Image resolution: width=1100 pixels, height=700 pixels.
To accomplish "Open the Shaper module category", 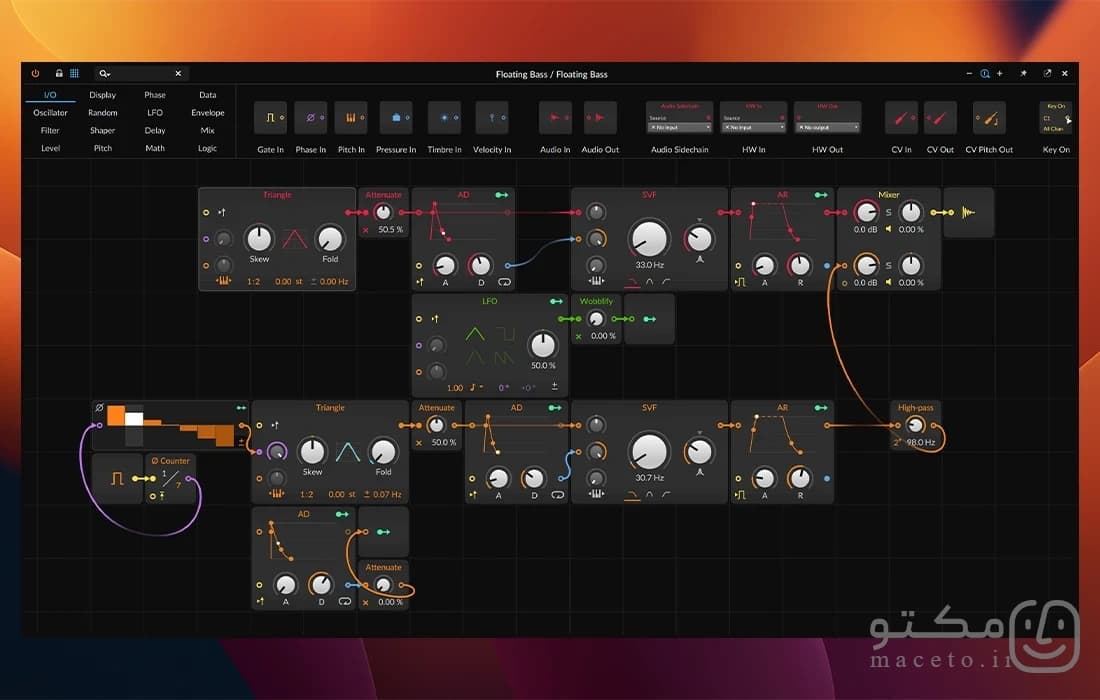I will coord(102,130).
